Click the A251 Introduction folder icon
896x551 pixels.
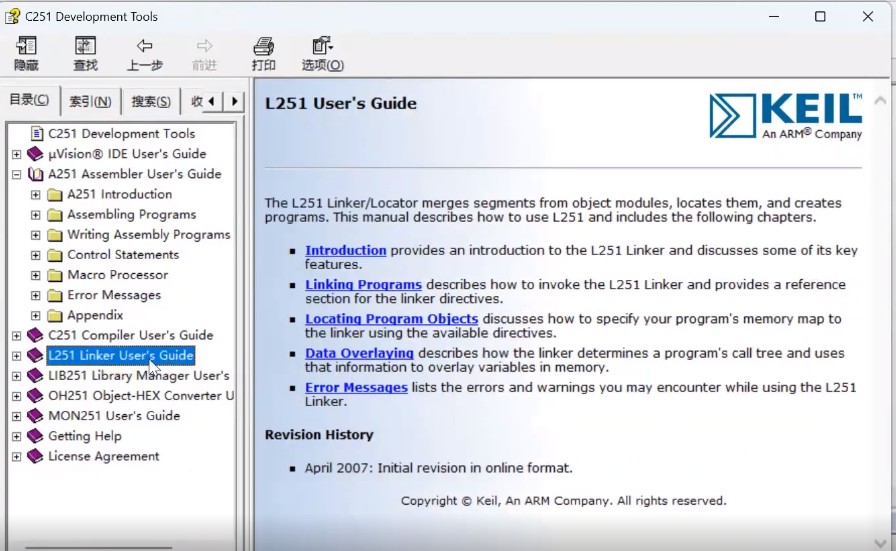pos(55,194)
